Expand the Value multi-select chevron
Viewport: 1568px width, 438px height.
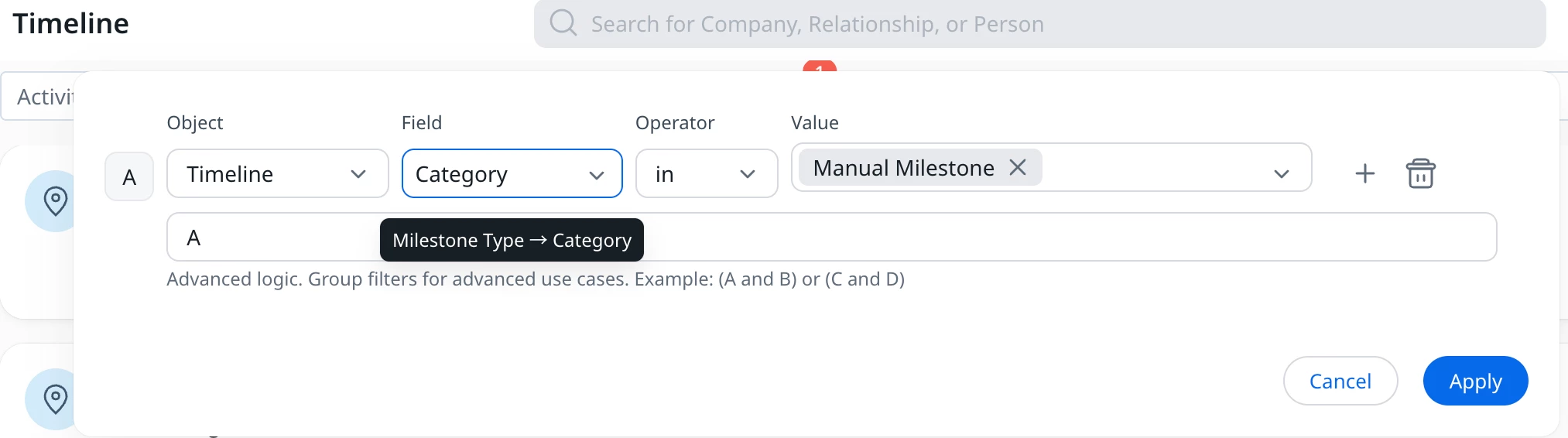(1281, 173)
